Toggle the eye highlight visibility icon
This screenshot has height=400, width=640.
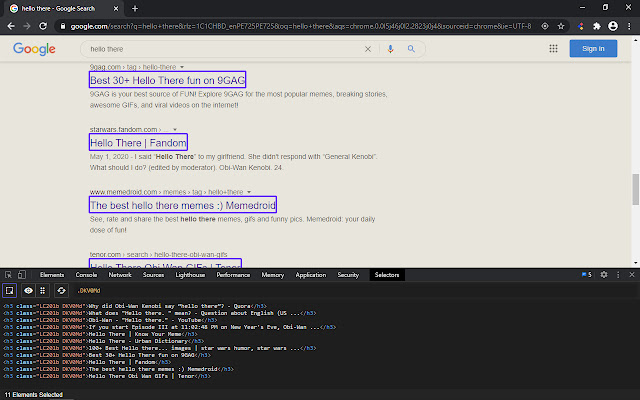point(28,291)
